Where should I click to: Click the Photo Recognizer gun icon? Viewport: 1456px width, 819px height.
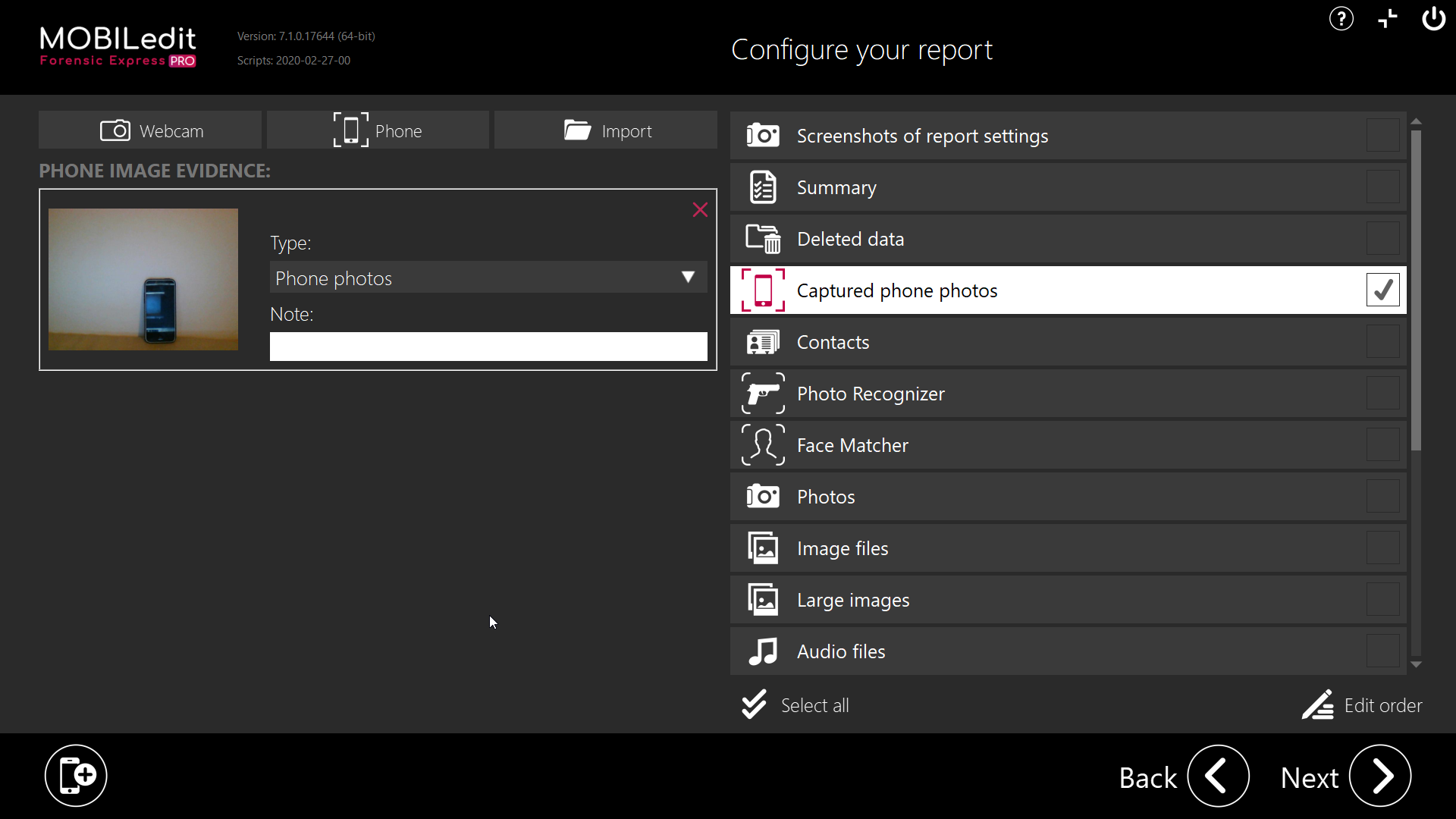[x=763, y=394]
